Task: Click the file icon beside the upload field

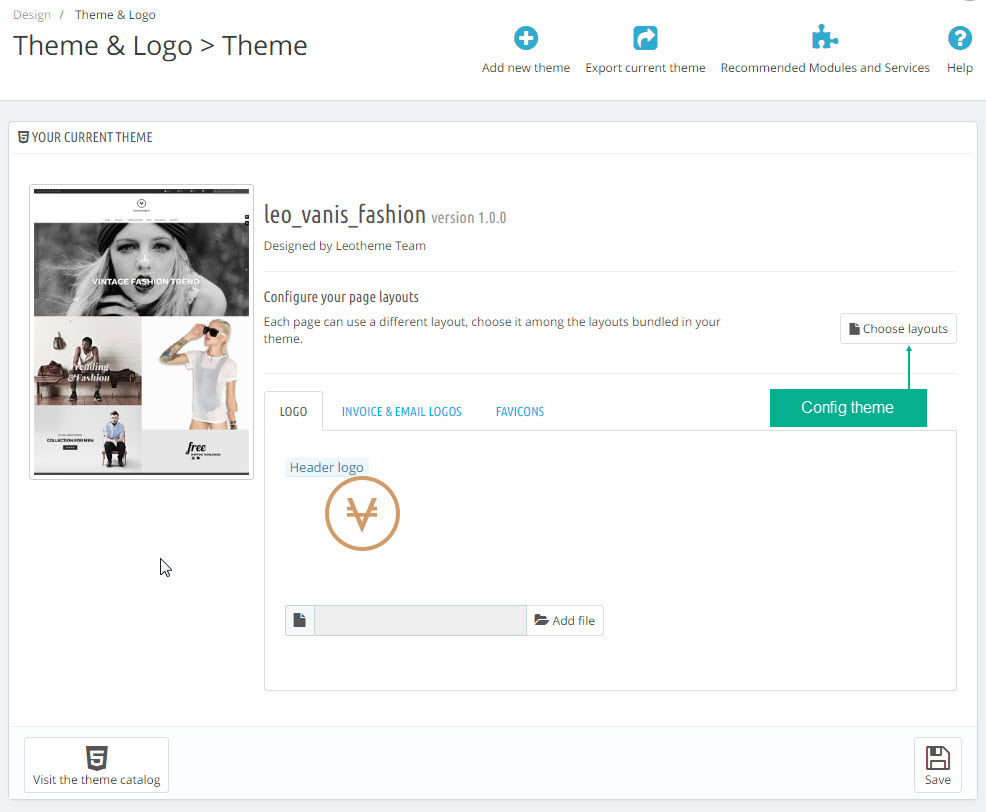Action: (x=300, y=620)
